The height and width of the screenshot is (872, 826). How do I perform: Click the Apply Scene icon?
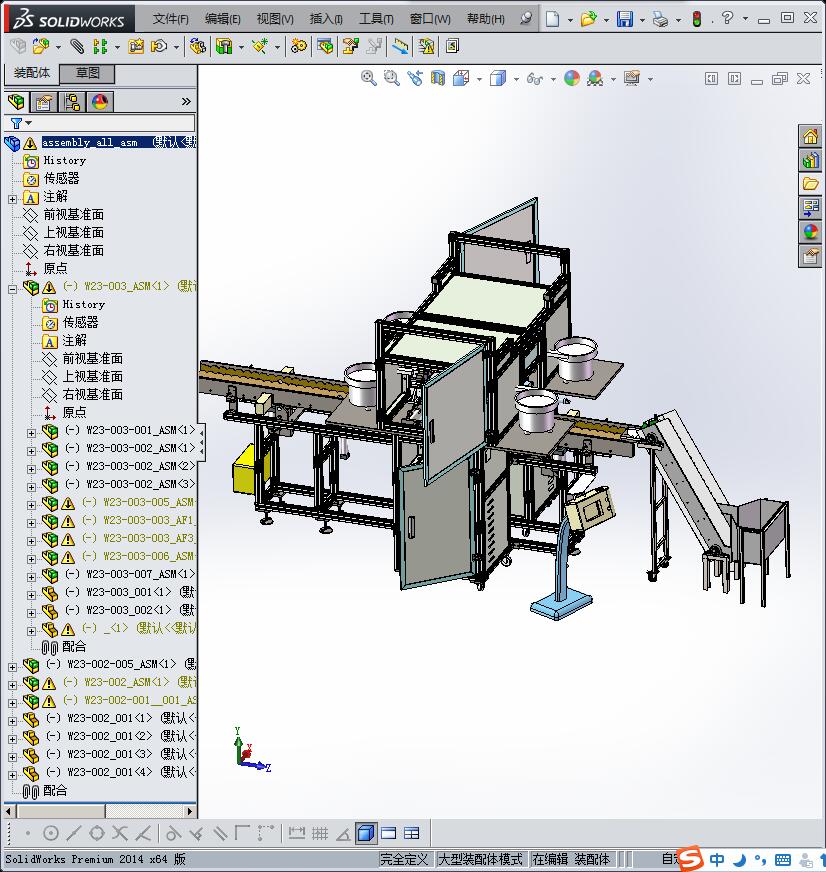tap(595, 78)
